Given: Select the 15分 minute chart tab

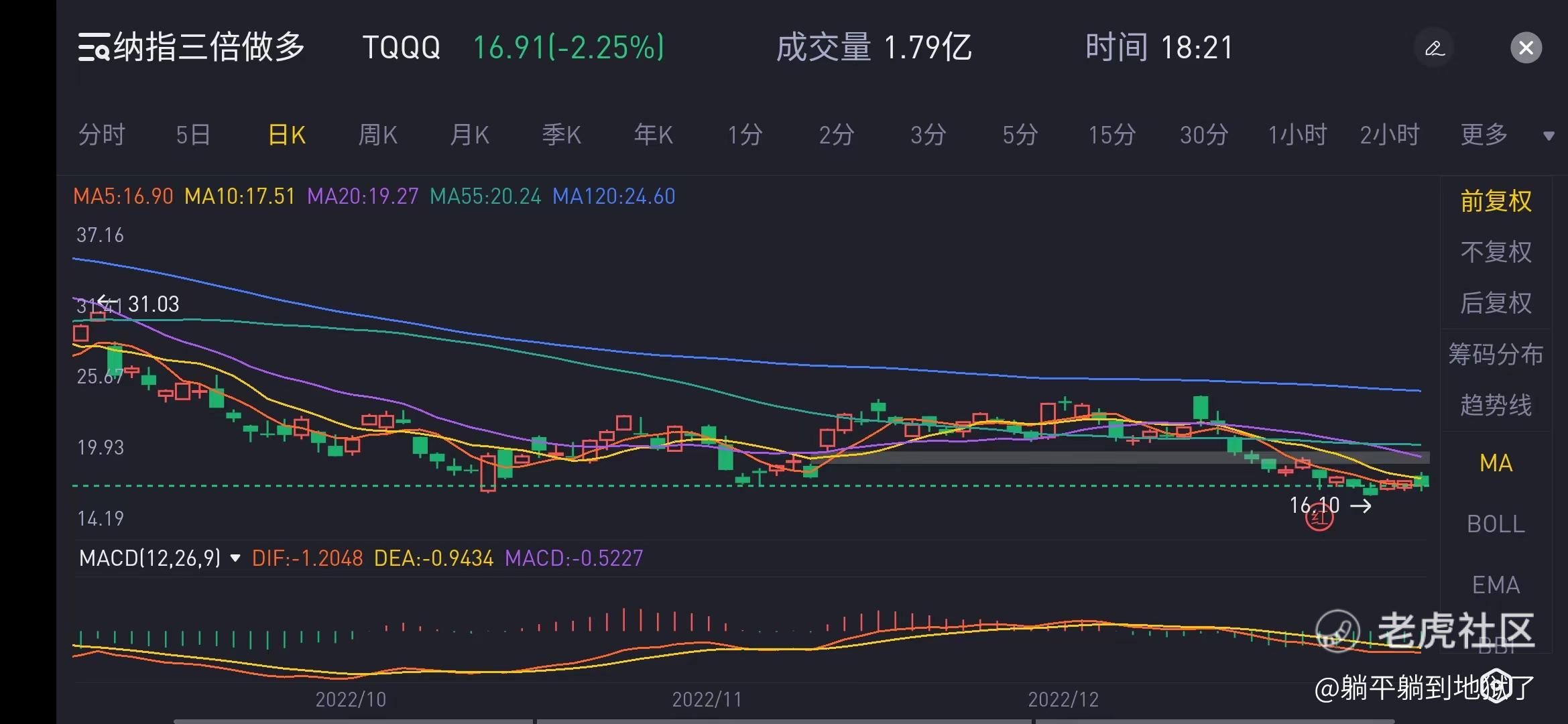Looking at the screenshot, I should (1112, 135).
